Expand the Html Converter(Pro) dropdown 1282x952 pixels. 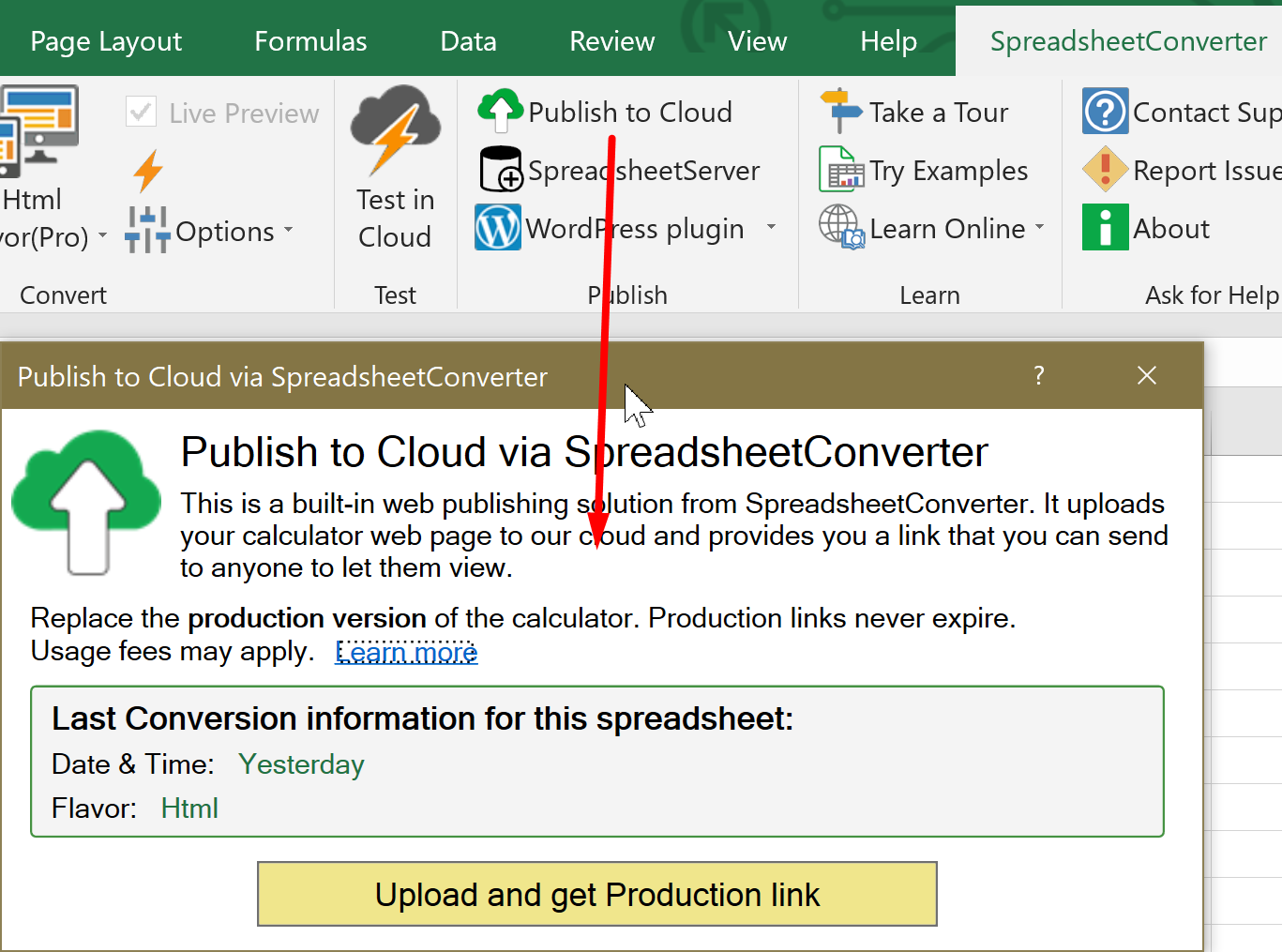click(103, 236)
